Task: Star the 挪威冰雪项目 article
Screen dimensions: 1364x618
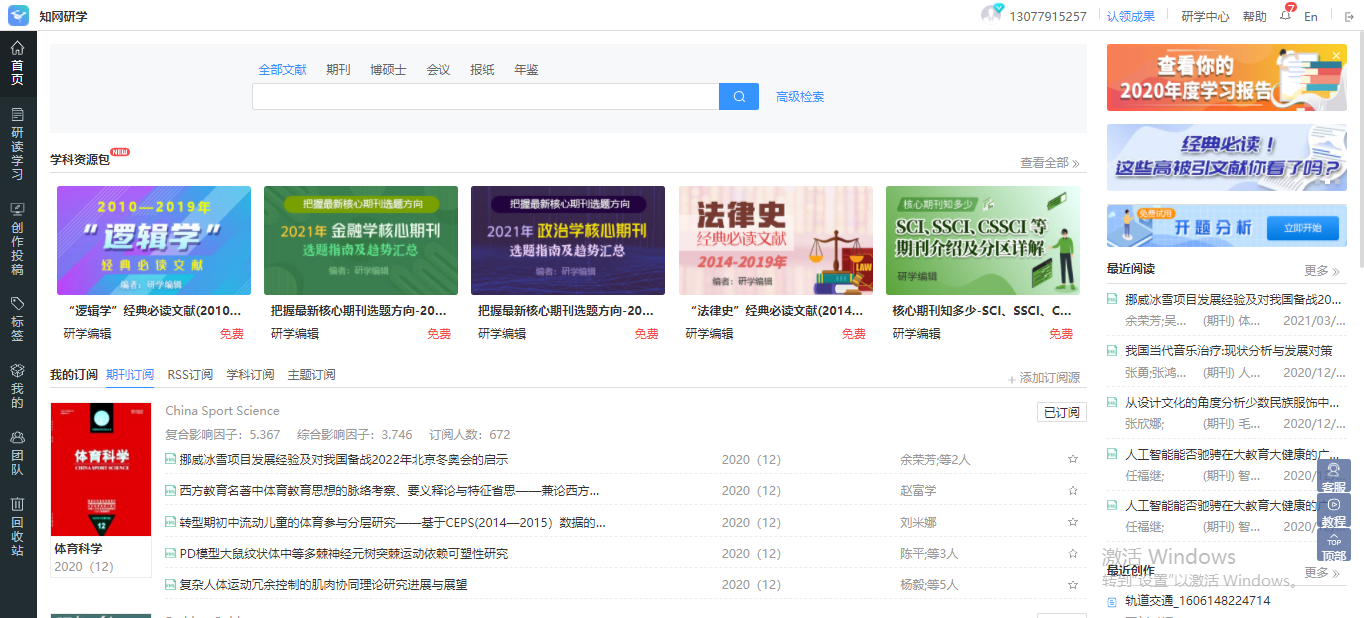Action: click(1073, 460)
